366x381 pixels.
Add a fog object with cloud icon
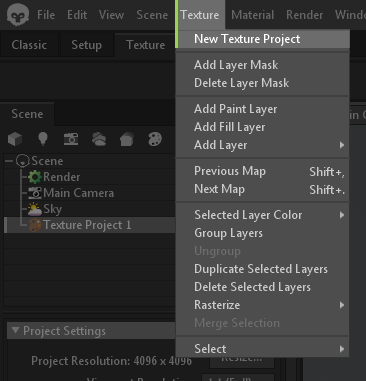click(99, 139)
